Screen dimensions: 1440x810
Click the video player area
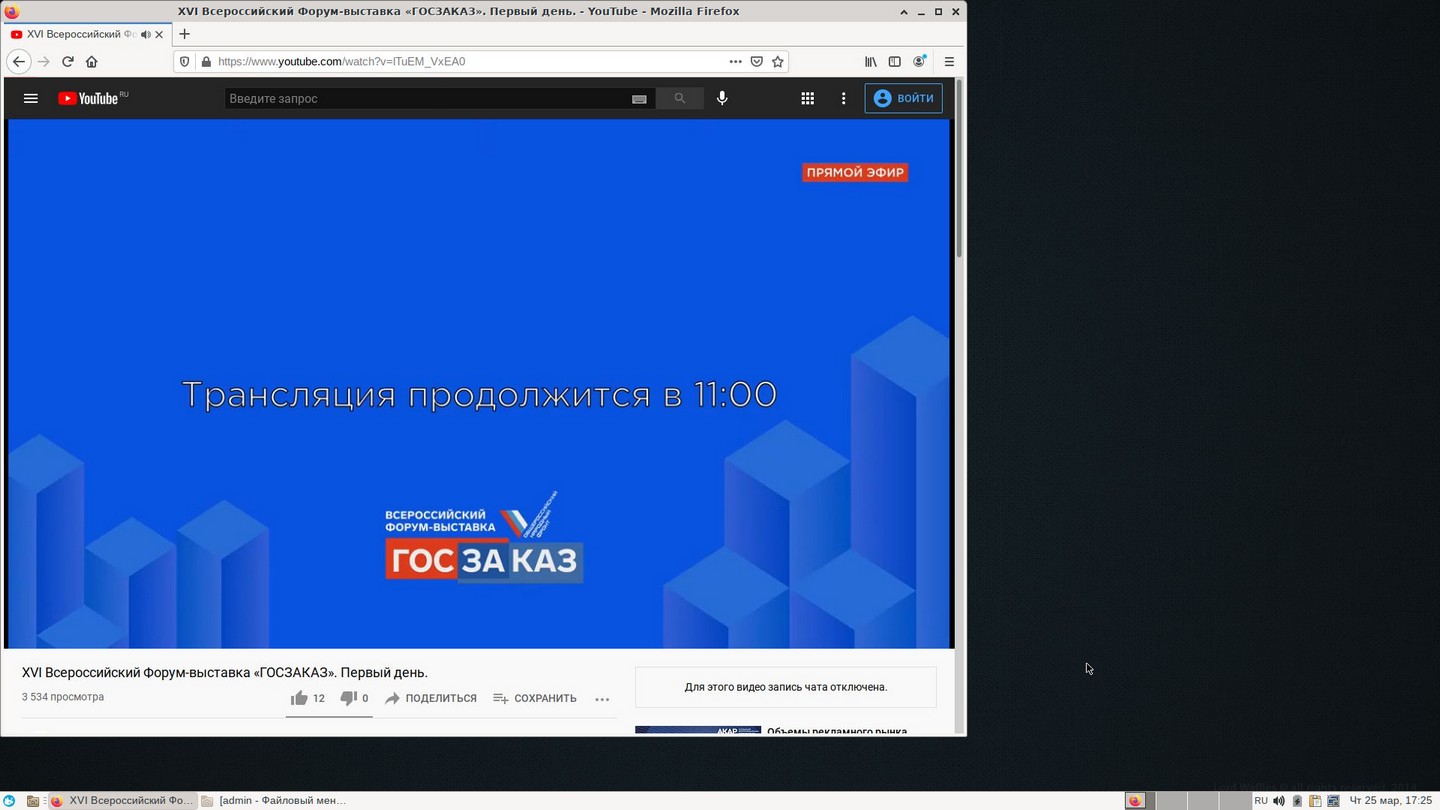[x=479, y=384]
